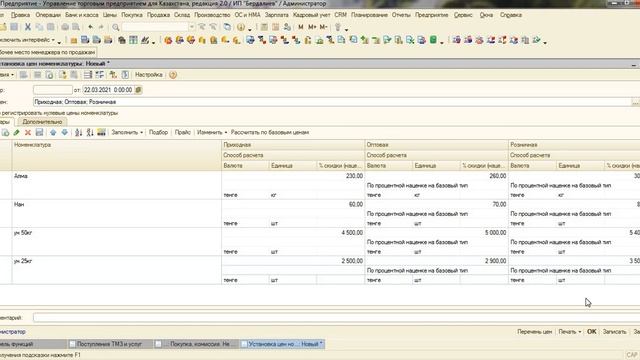Expand the Изменить dropdown

[212, 132]
